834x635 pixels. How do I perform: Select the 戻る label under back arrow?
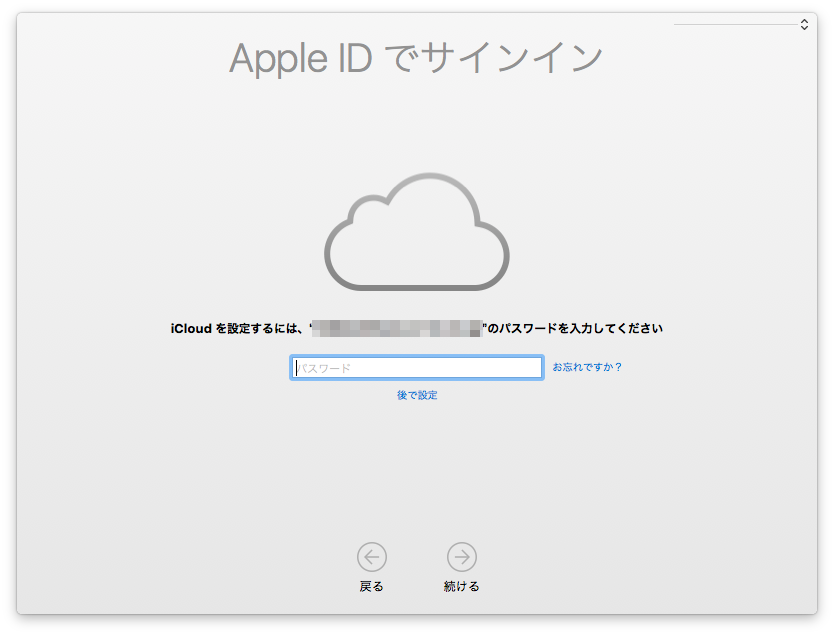[x=371, y=586]
